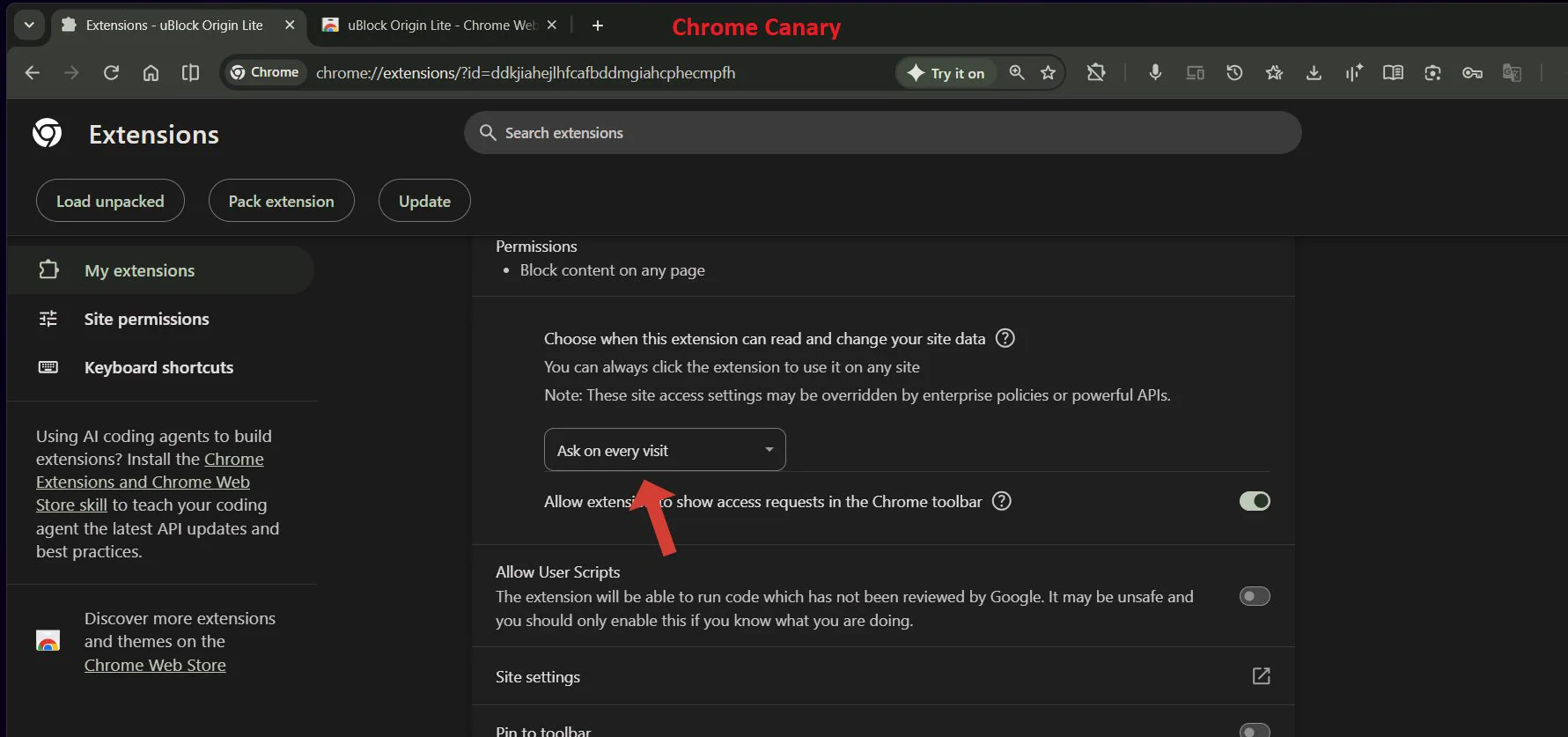
Task: Click the Search extensions field
Action: click(x=882, y=132)
